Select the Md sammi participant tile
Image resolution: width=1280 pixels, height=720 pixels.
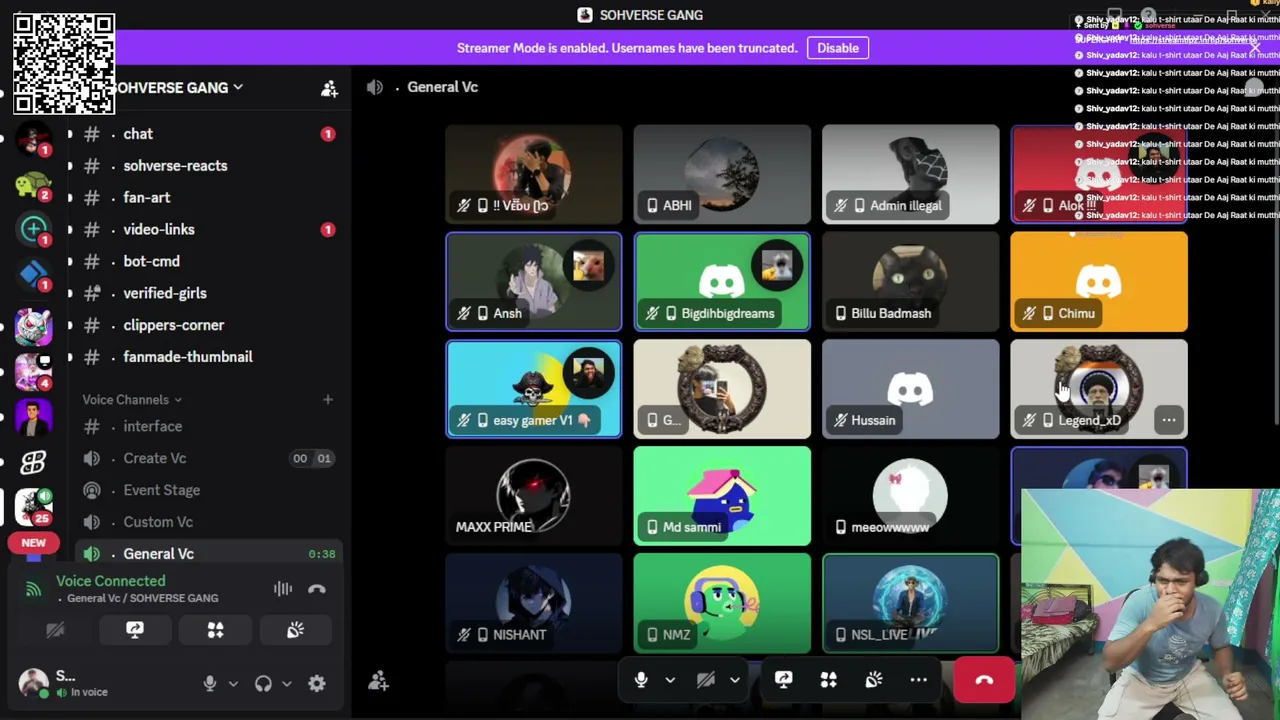[722, 496]
